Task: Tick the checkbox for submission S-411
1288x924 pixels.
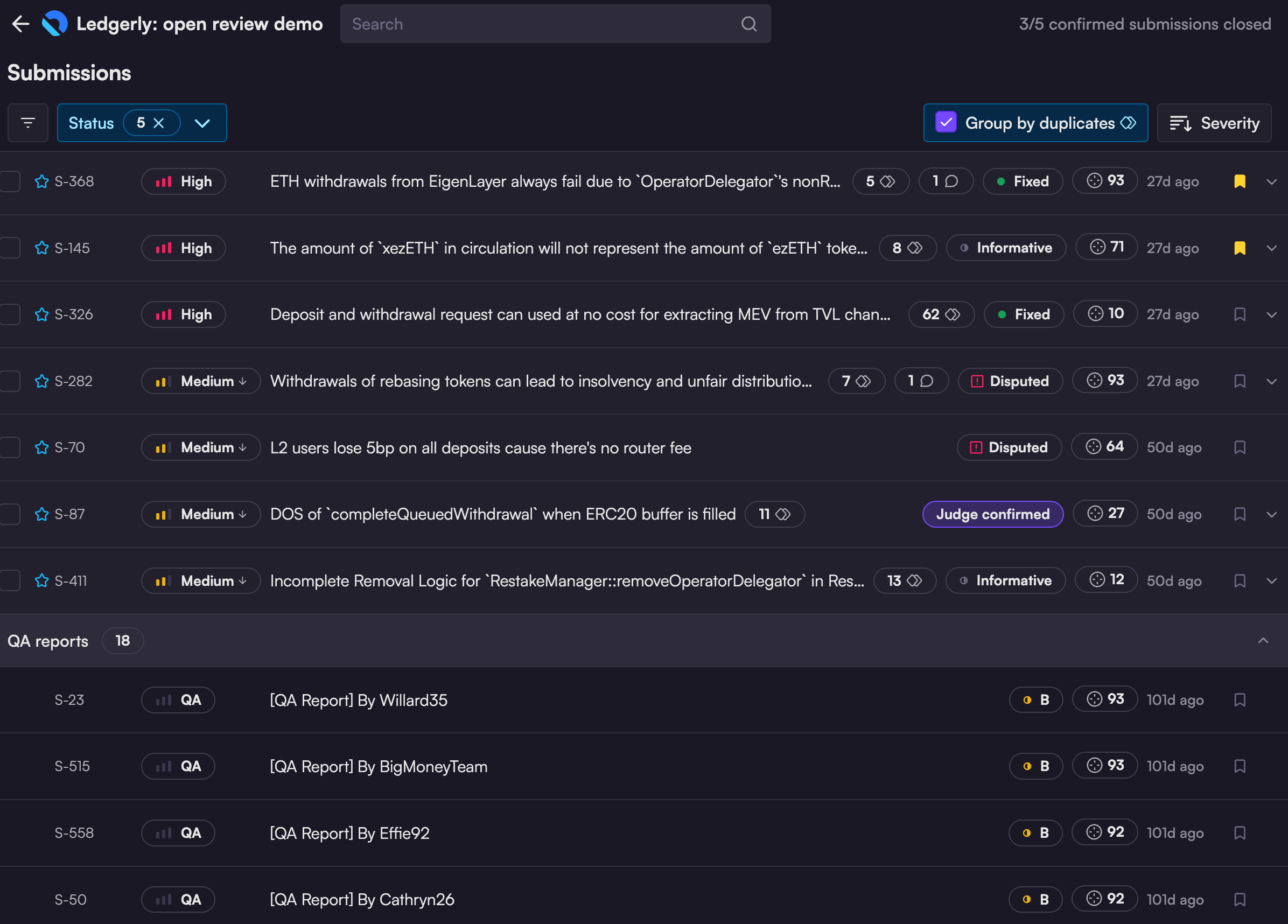Action: 10,580
